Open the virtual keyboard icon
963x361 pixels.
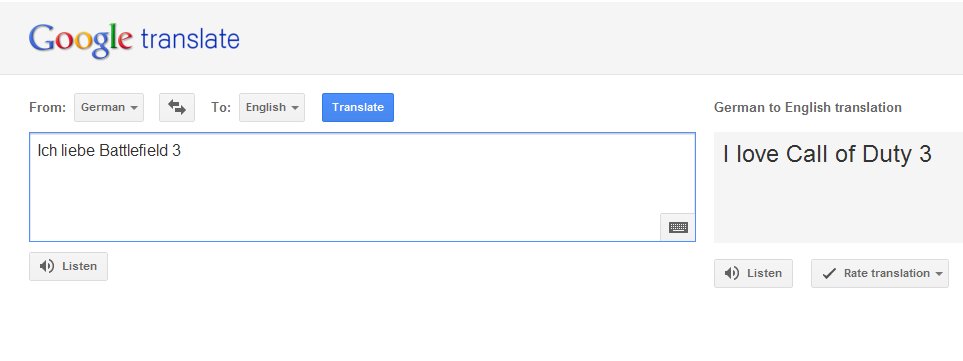[x=678, y=228]
